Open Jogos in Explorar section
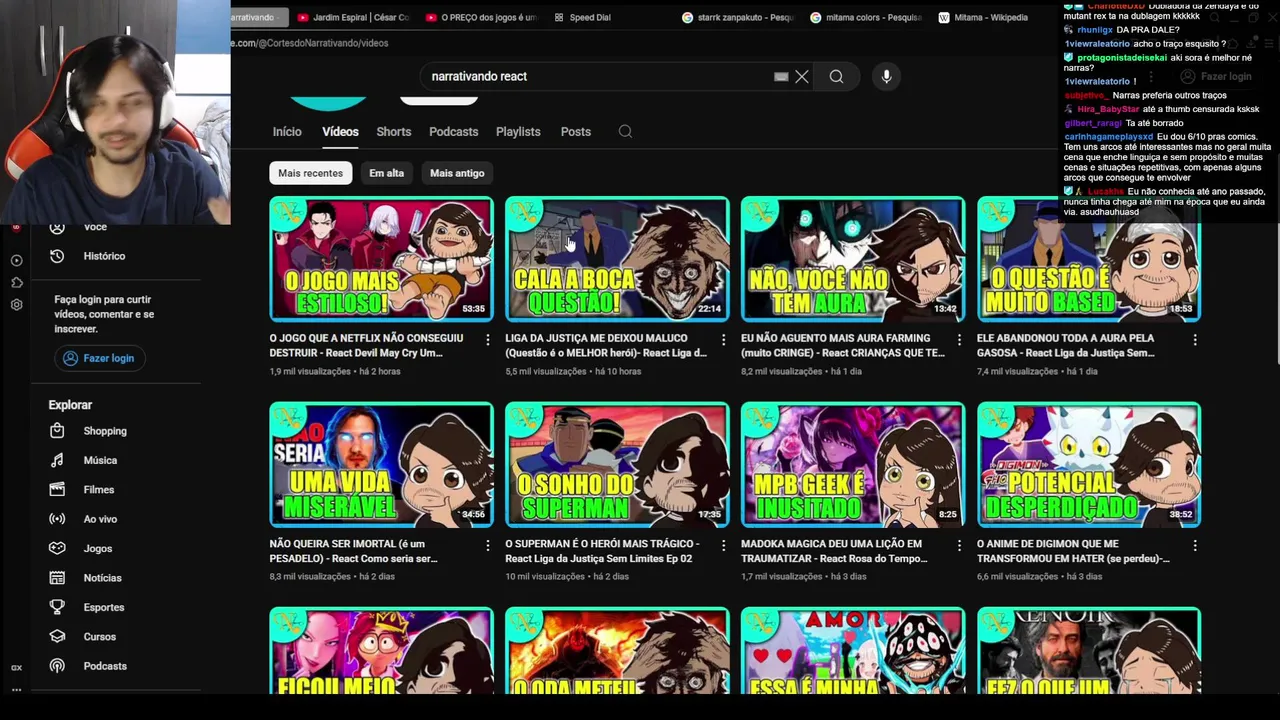This screenshot has height=720, width=1280. point(98,548)
